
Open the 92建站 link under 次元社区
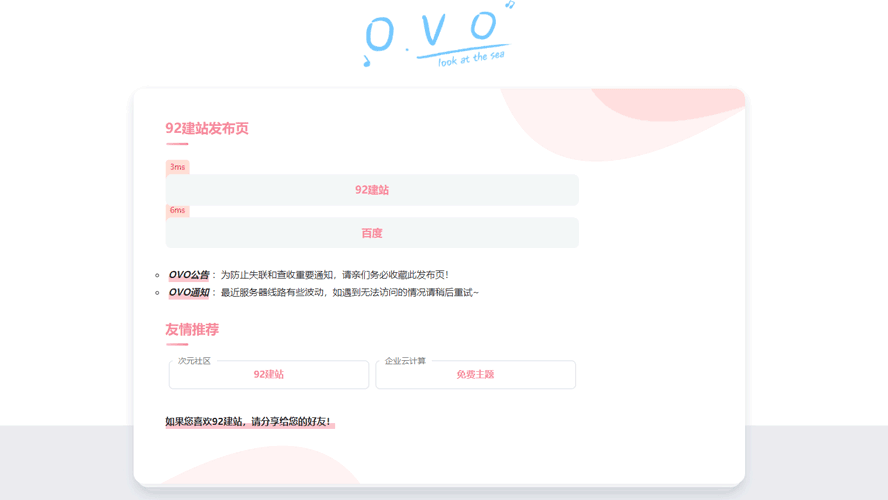point(269,375)
